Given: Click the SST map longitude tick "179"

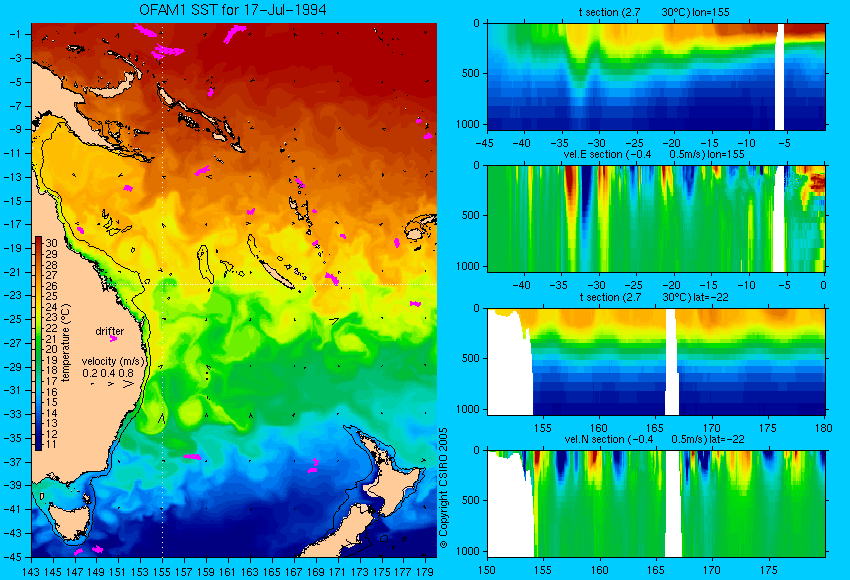Looking at the screenshot, I should tap(425, 571).
